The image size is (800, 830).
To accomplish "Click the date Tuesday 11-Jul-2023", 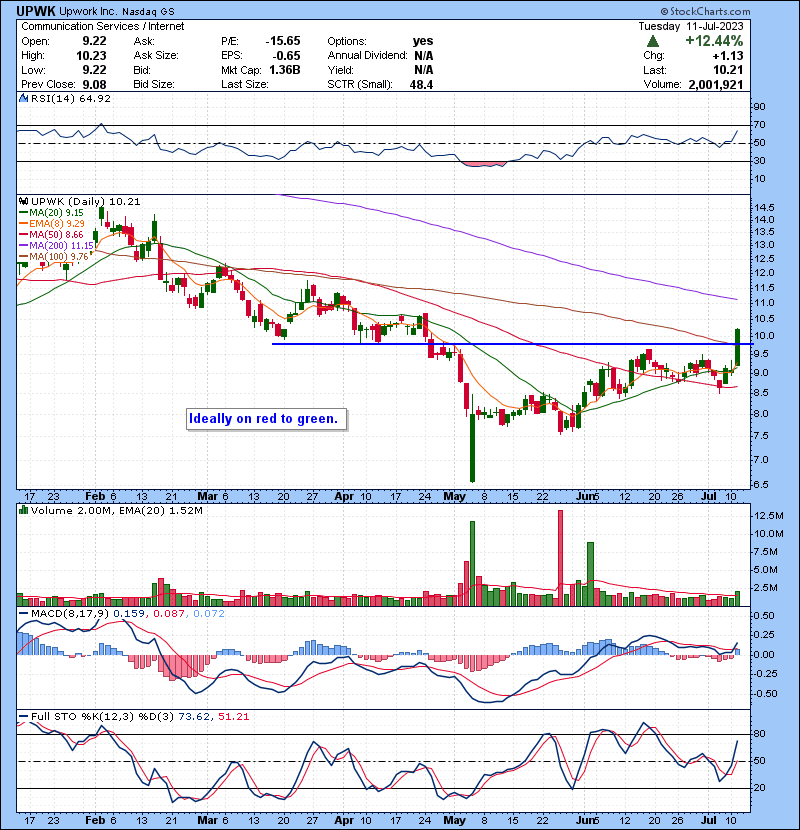I will coord(690,26).
